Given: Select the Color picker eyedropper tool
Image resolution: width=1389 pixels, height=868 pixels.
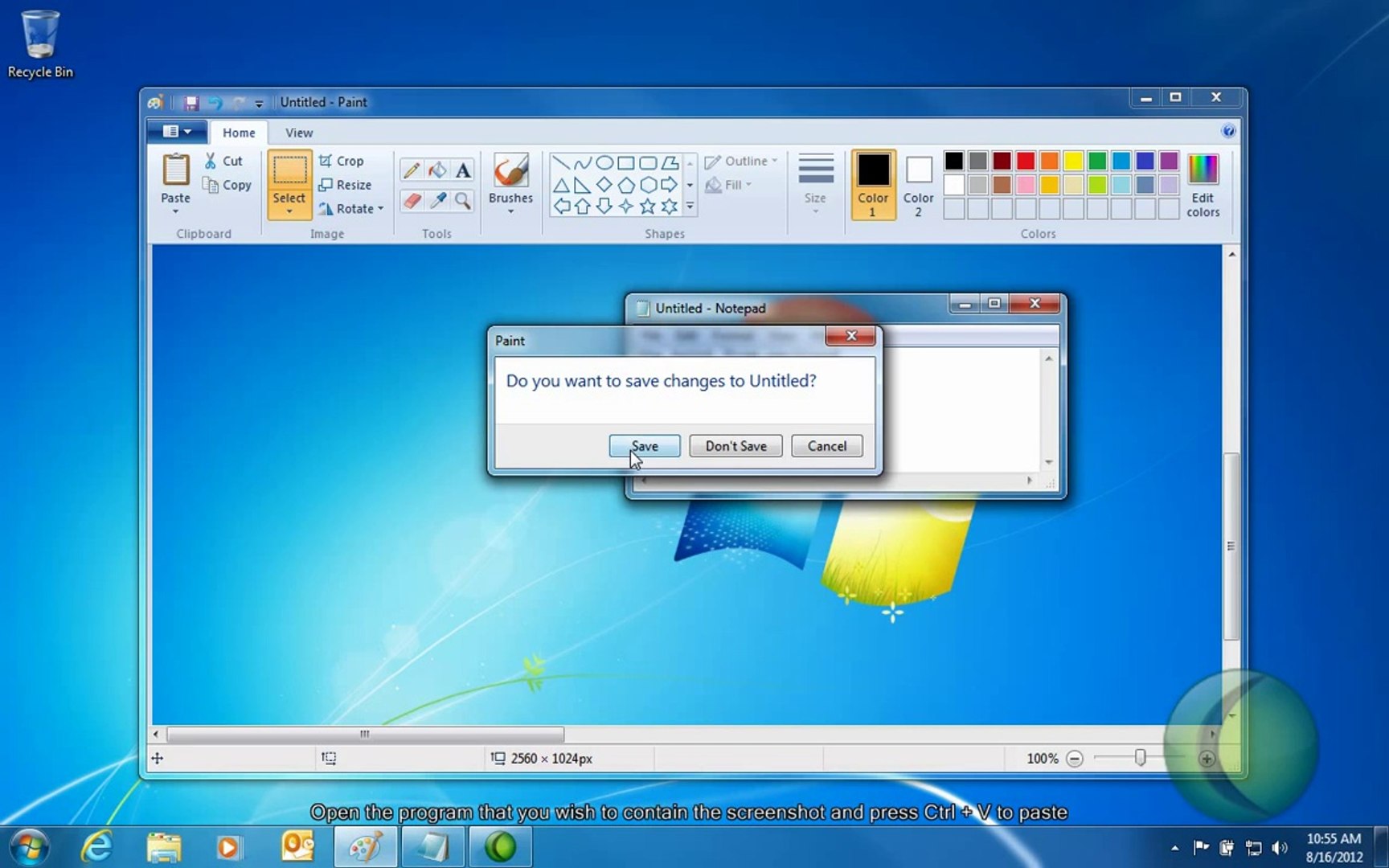Looking at the screenshot, I should tap(437, 200).
